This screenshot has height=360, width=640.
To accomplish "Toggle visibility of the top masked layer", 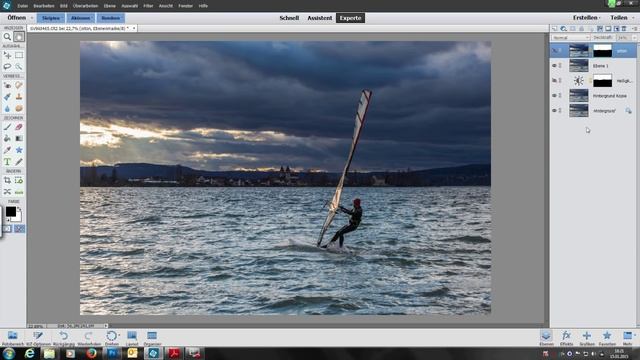I will tap(554, 51).
